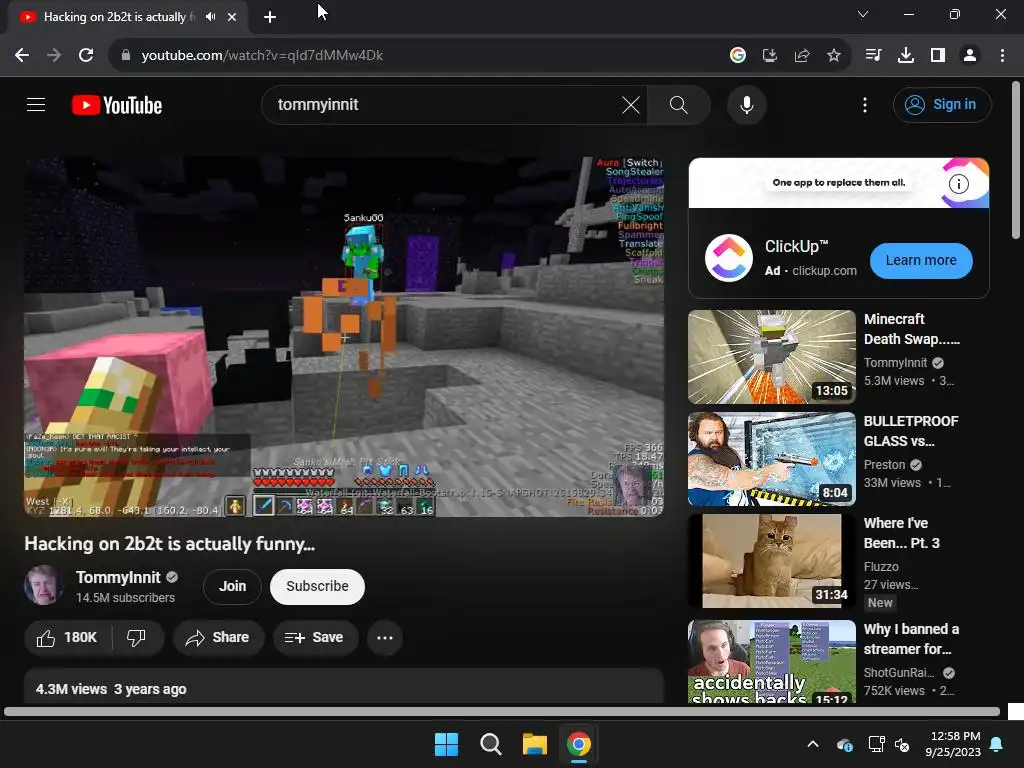Click the Share button
The image size is (1024, 768).
pyautogui.click(x=218, y=637)
